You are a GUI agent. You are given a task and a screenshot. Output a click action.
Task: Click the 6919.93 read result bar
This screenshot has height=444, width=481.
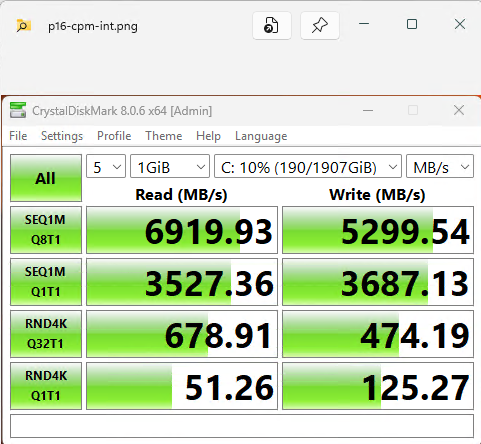coord(182,230)
